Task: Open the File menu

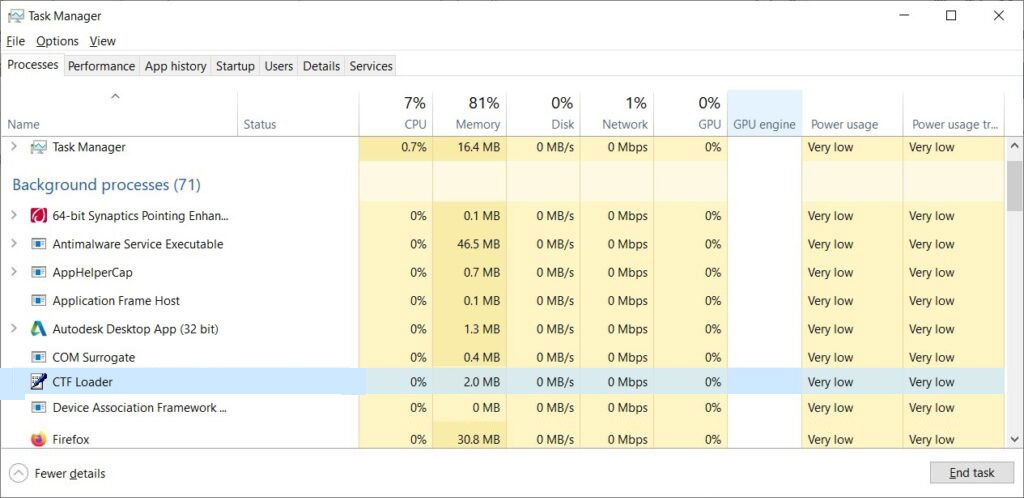Action: click(x=15, y=41)
